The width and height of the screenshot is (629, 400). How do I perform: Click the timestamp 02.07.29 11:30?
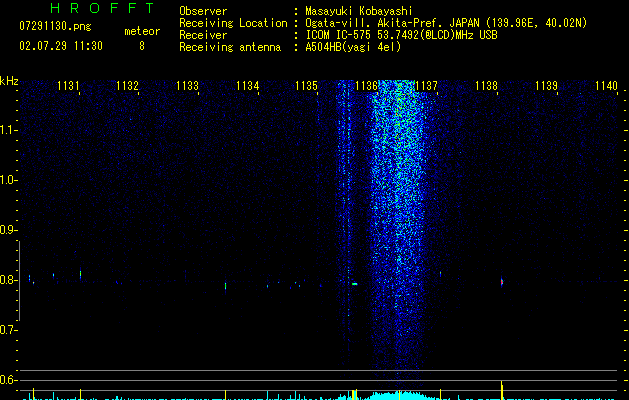tap(61, 46)
